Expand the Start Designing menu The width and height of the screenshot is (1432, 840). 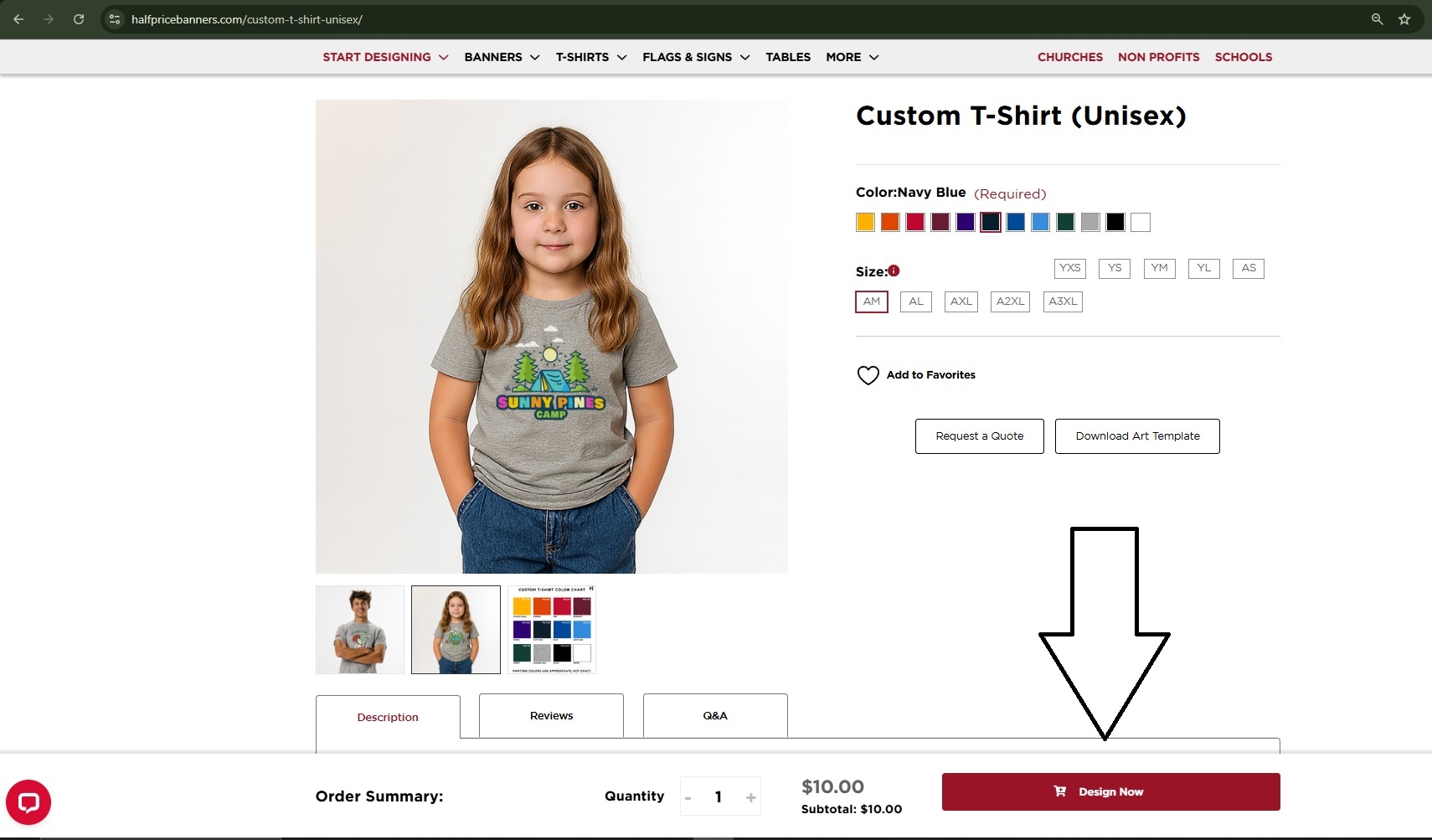coord(385,57)
